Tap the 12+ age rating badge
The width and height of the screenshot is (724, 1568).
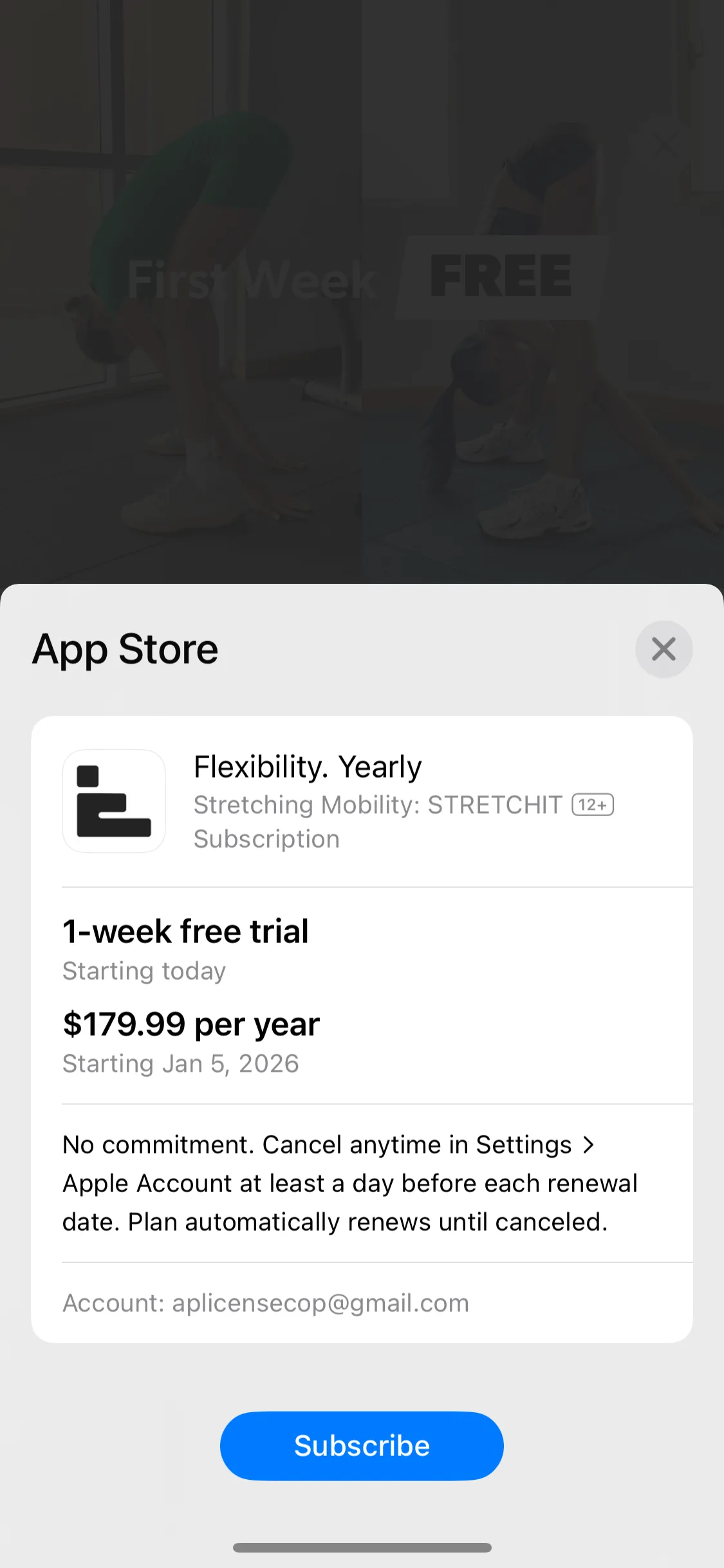click(593, 805)
